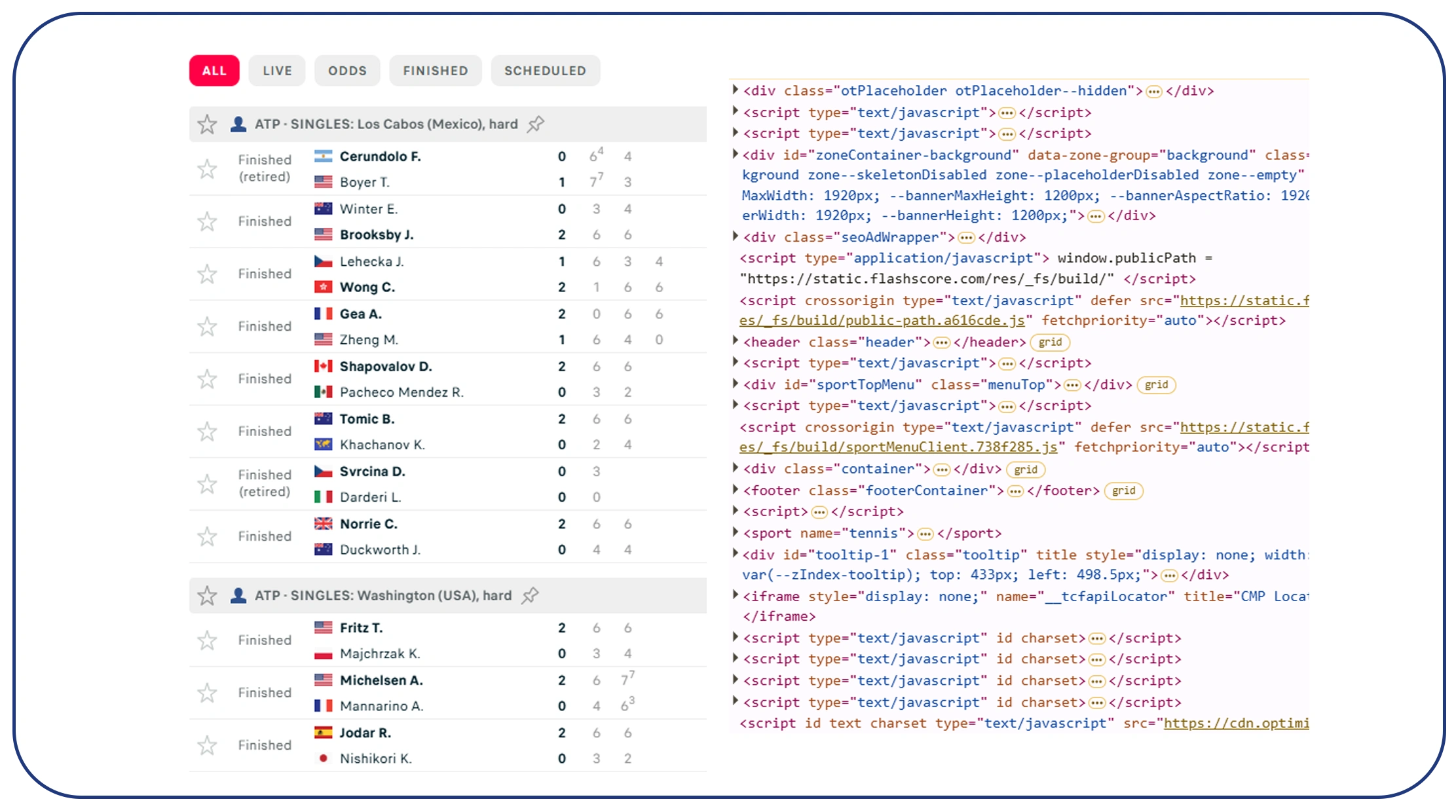Expand the header element node

pyautogui.click(x=735, y=341)
